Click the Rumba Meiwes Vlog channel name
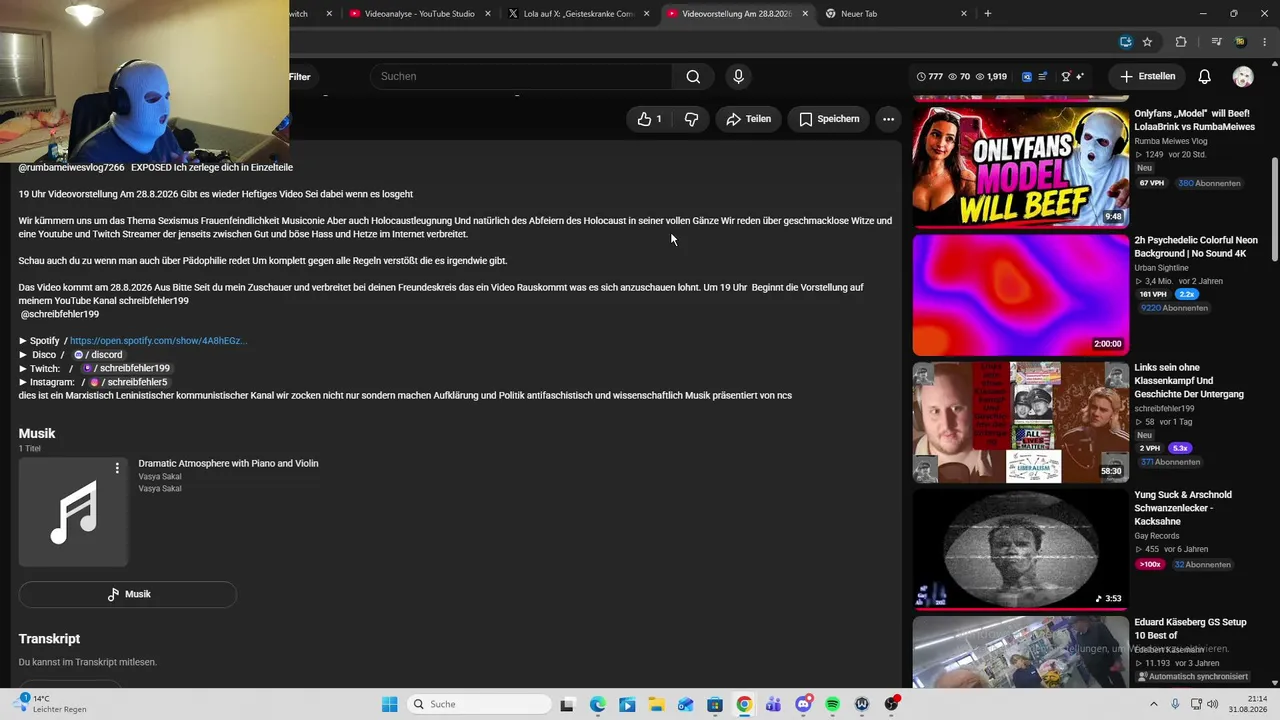 1170,141
